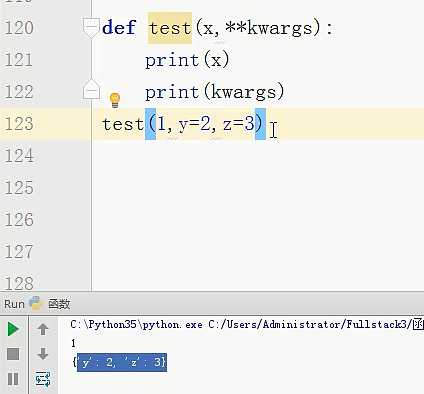Image resolution: width=424 pixels, height=394 pixels.
Task: Click line number 127 in gutter
Action: click(x=19, y=252)
